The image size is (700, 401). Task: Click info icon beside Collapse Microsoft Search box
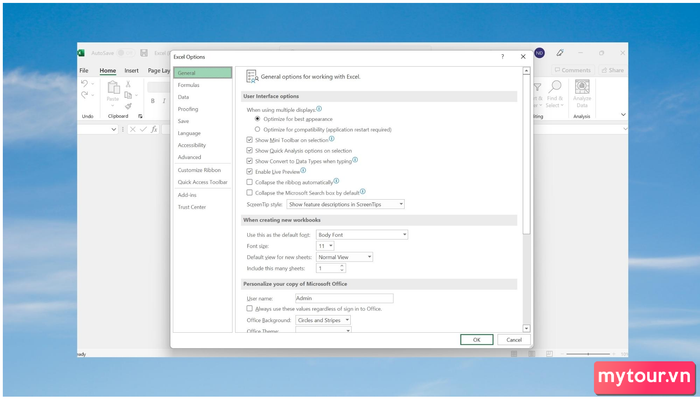tap(362, 192)
